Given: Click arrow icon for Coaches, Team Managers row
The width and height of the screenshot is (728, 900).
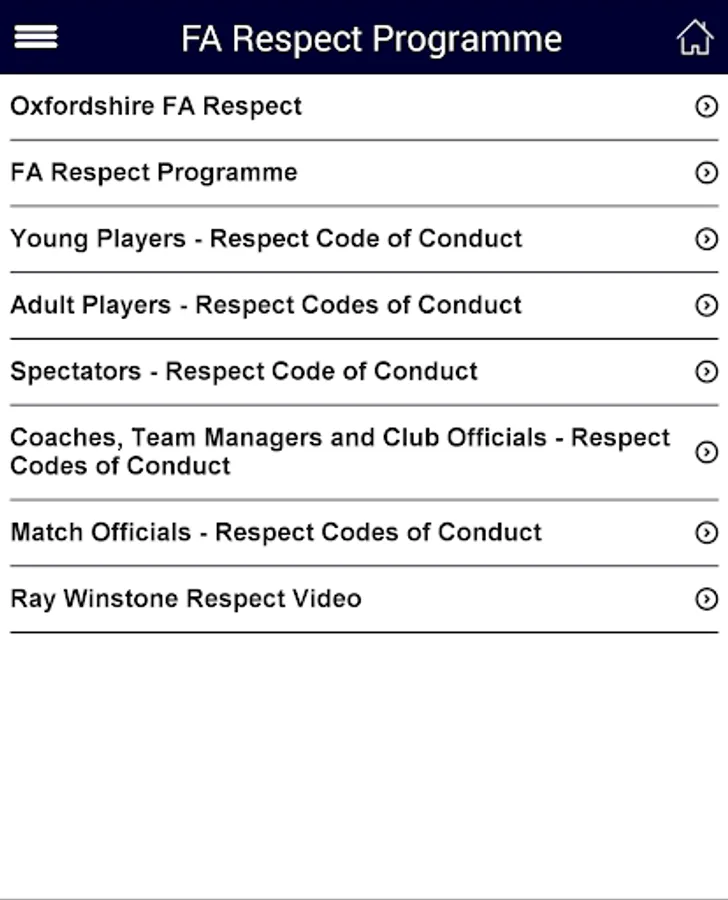Looking at the screenshot, I should tap(706, 452).
